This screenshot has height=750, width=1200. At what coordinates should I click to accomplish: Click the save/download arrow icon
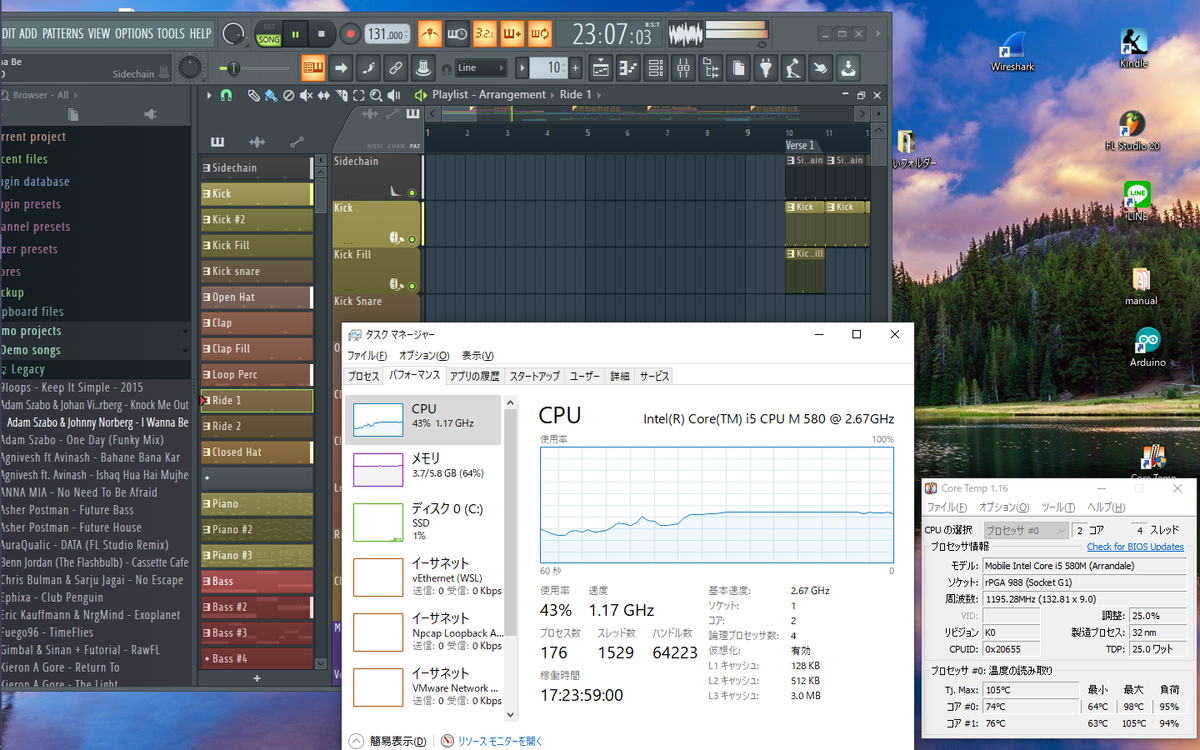click(x=847, y=68)
